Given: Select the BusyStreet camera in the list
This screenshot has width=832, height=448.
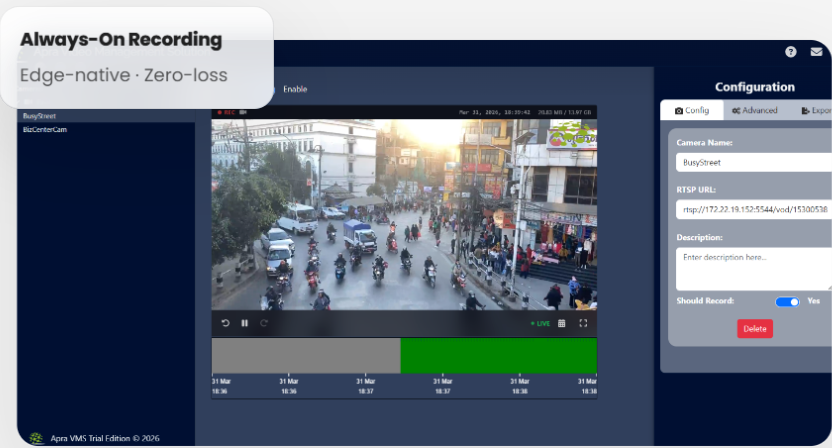Looking at the screenshot, I should point(106,116).
